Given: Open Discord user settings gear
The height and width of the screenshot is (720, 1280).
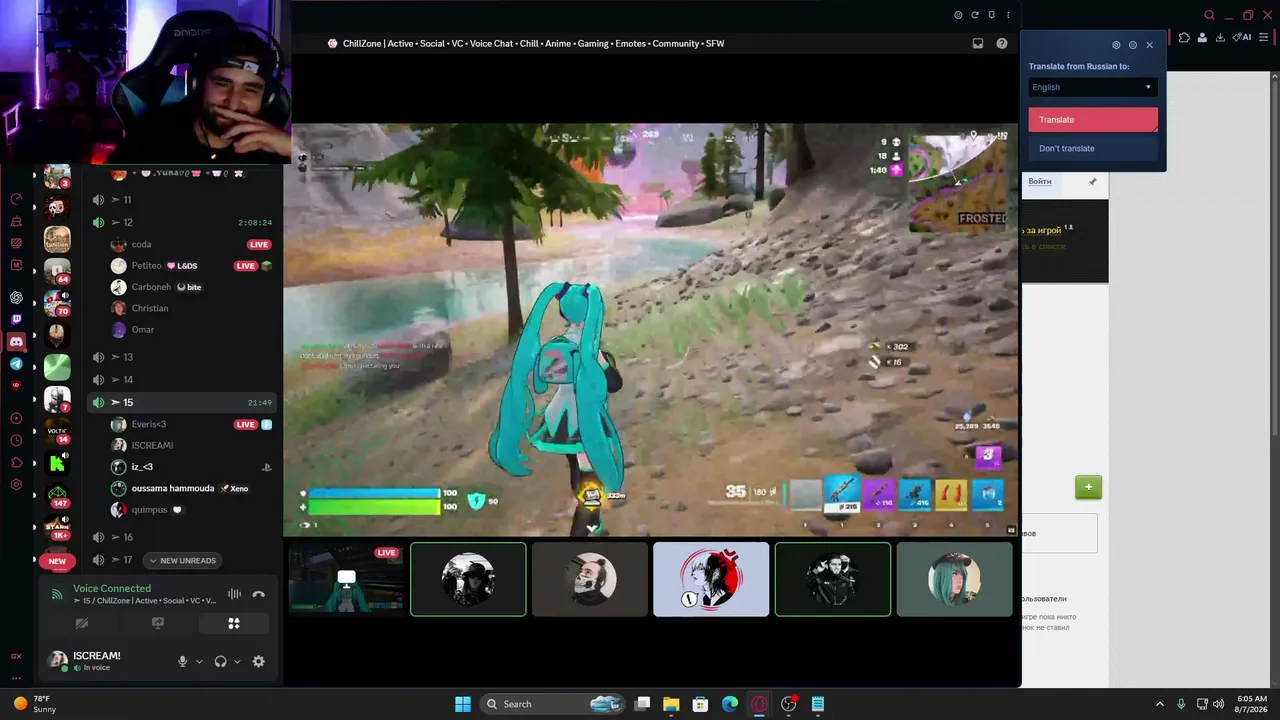Looking at the screenshot, I should pos(259,661).
